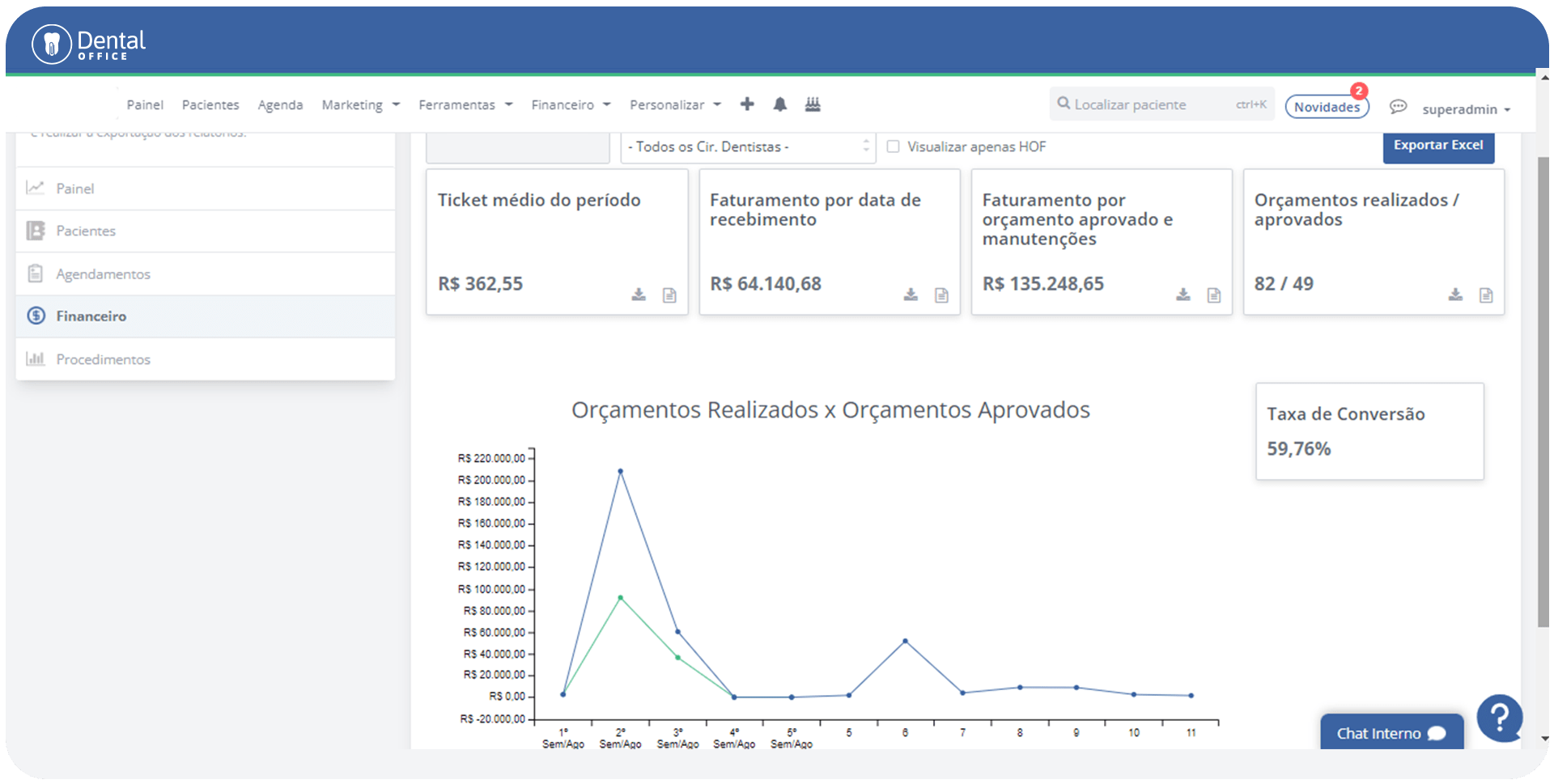Download Faturamento por data de recebimento
Image resolution: width=1554 pixels, height=784 pixels.
pos(911,295)
